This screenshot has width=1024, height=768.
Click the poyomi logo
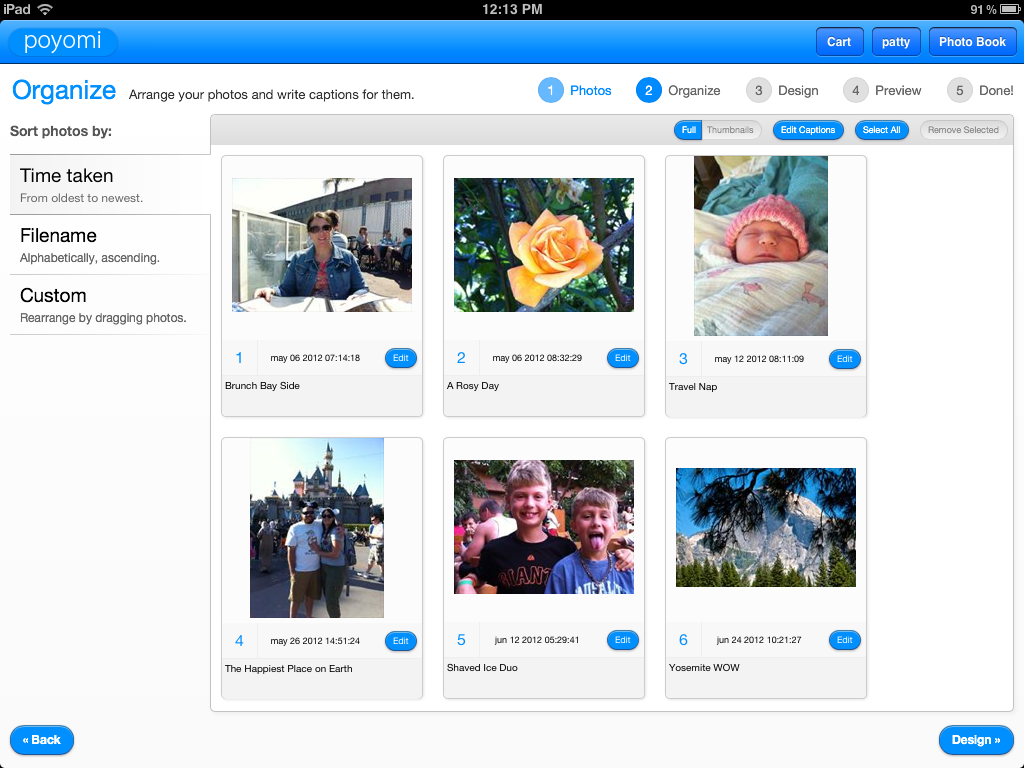63,42
